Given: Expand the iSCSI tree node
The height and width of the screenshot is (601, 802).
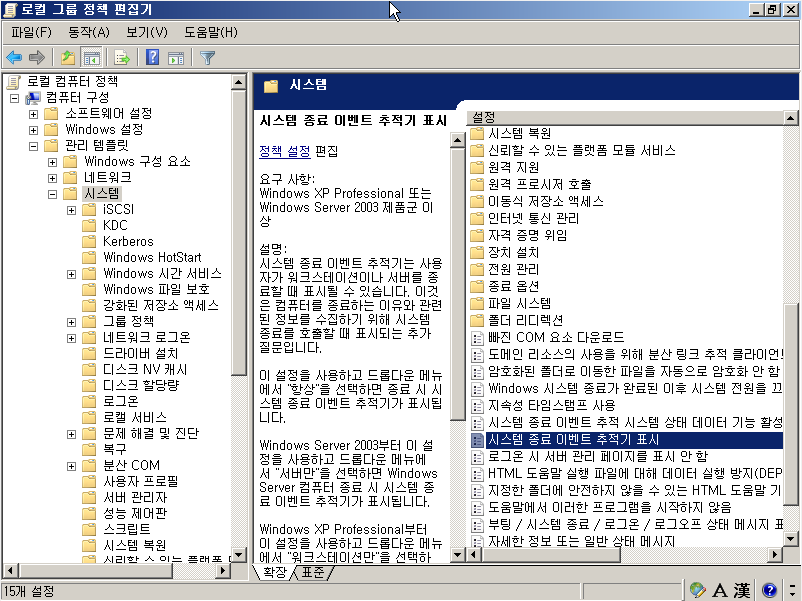Looking at the screenshot, I should click(72, 210).
